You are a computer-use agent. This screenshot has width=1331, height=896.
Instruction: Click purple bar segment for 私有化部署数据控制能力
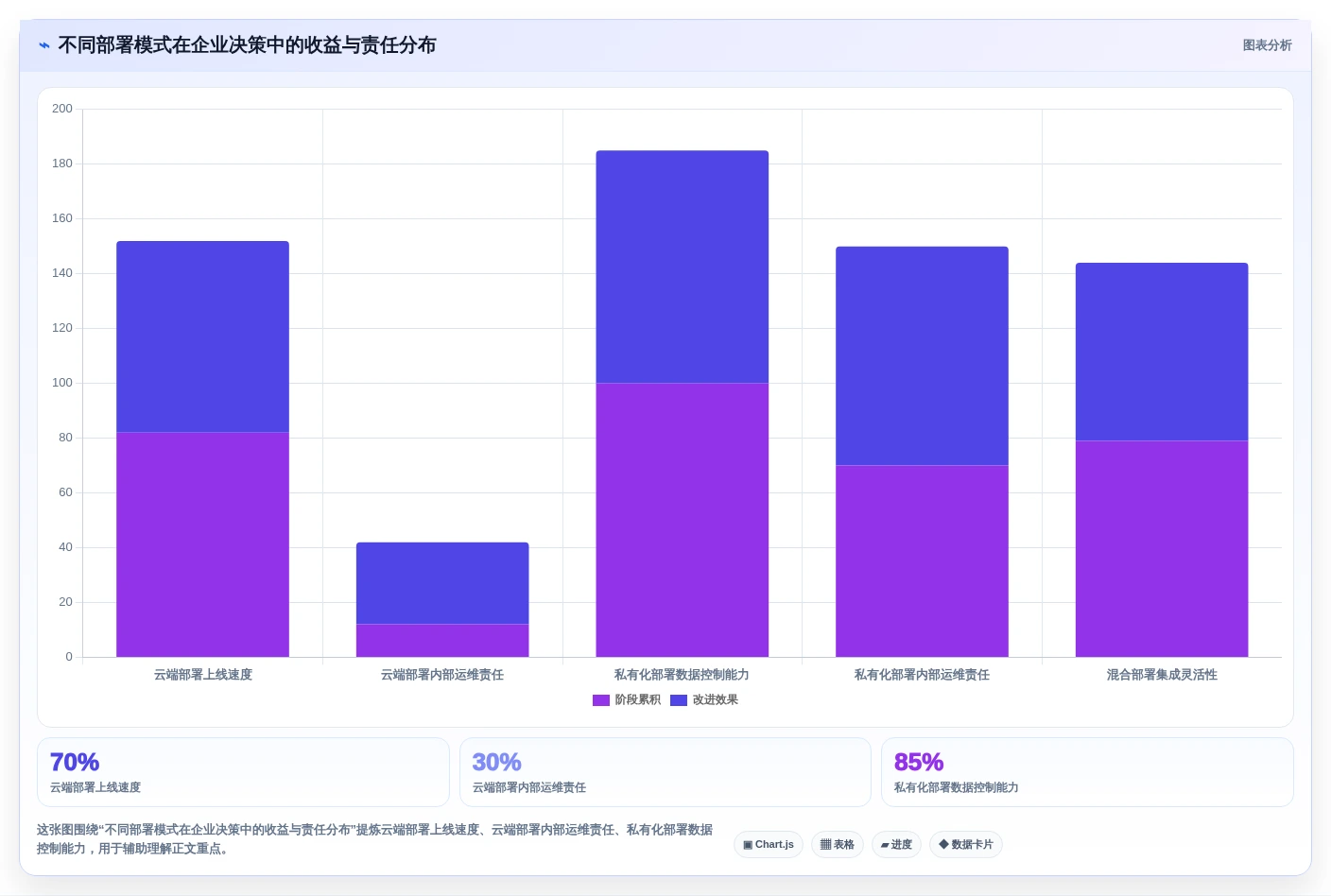click(683, 520)
